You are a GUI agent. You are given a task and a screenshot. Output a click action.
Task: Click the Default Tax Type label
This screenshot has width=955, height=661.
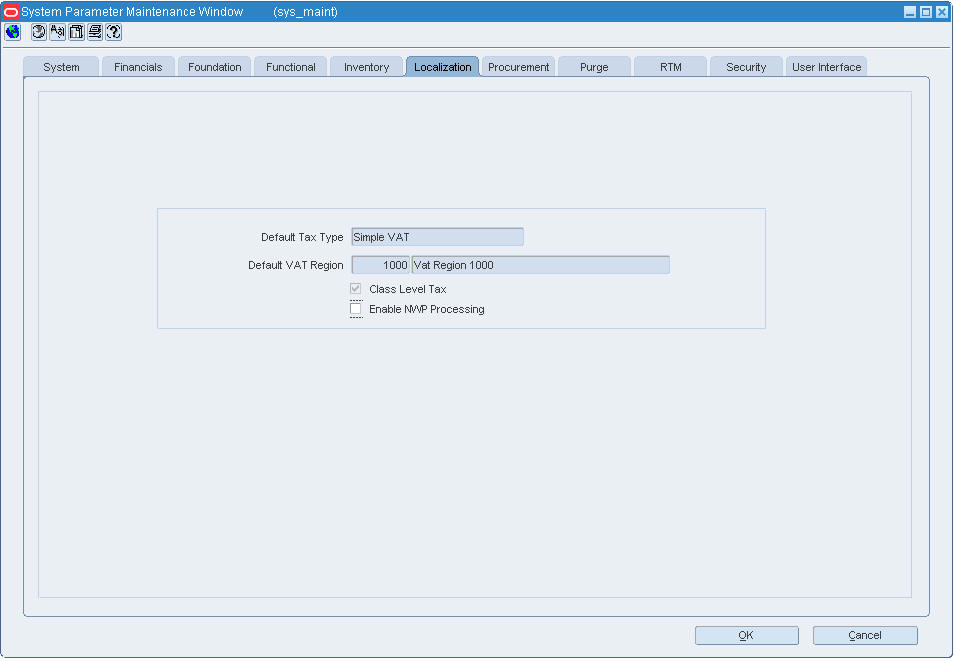tap(302, 237)
